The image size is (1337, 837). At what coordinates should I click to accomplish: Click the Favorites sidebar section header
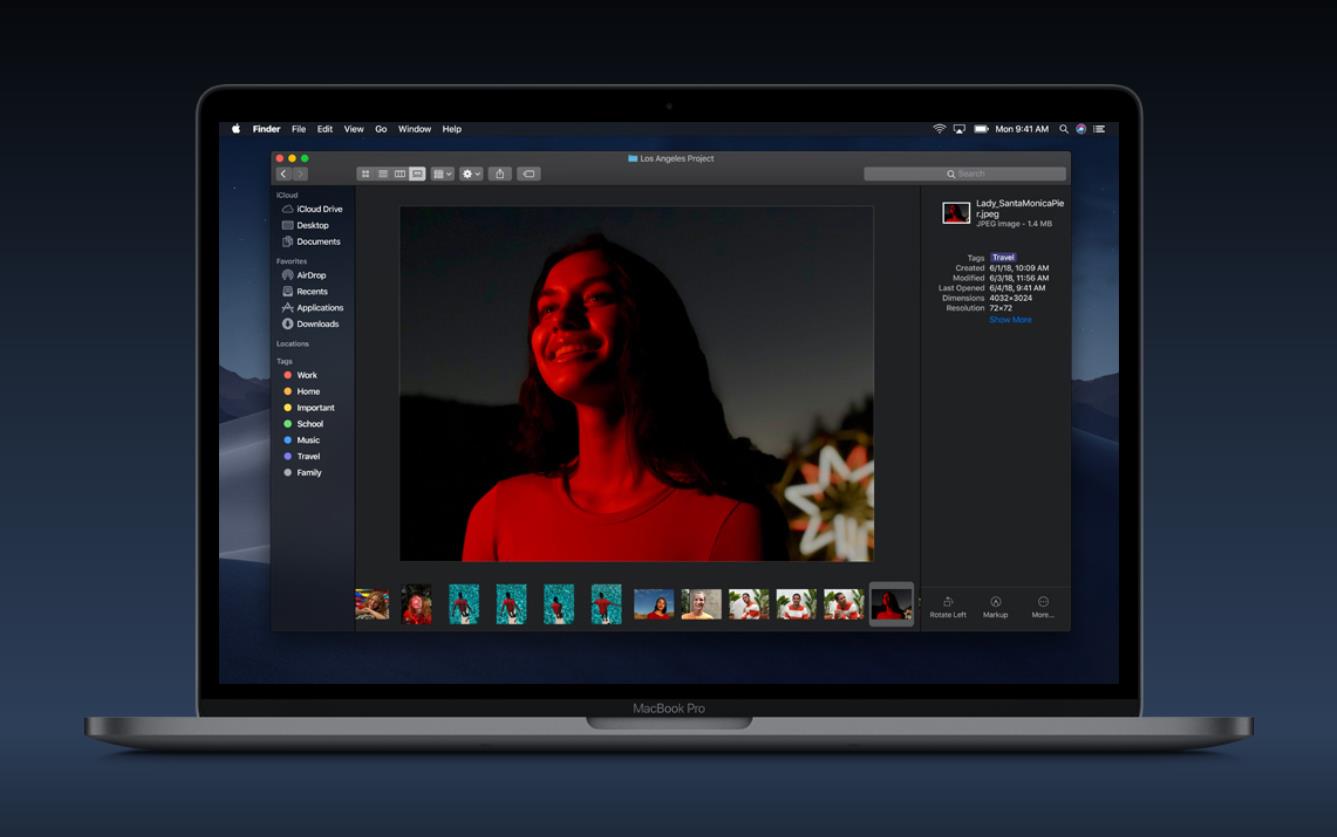point(292,261)
